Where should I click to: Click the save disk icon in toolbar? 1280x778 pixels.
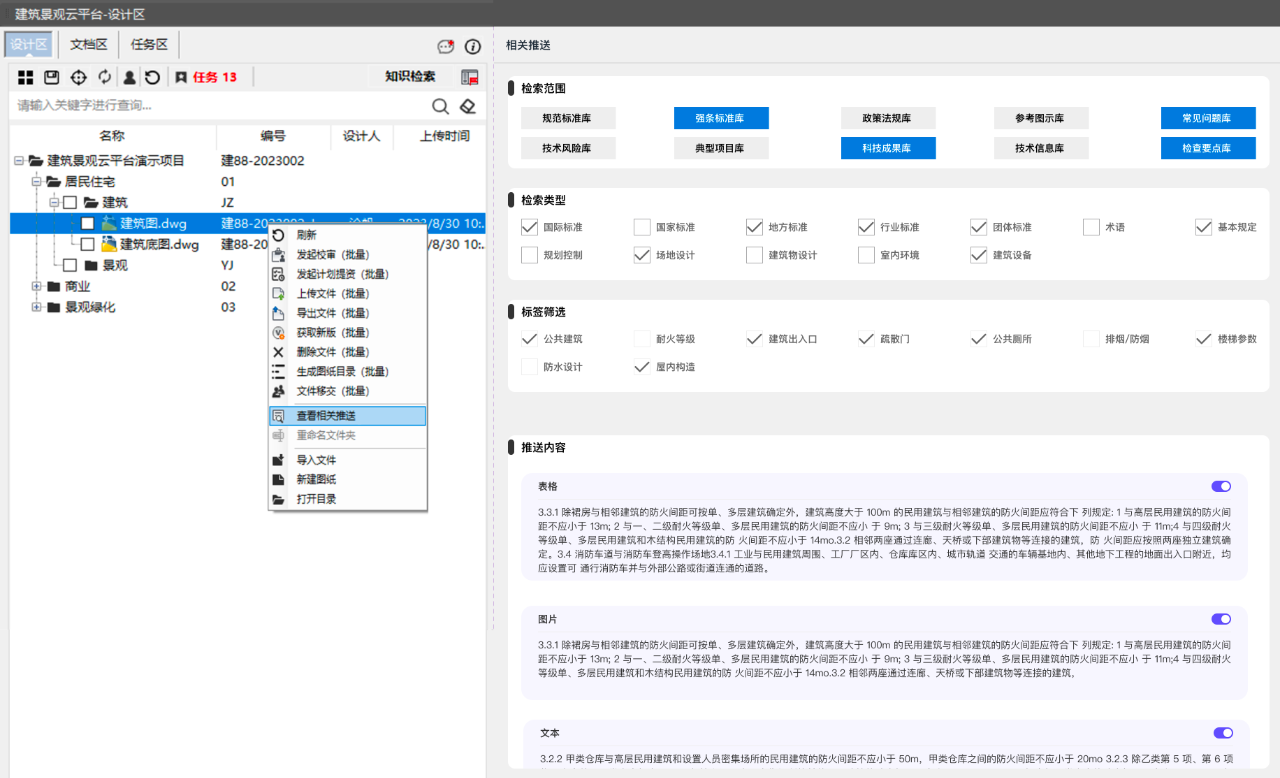[x=52, y=77]
